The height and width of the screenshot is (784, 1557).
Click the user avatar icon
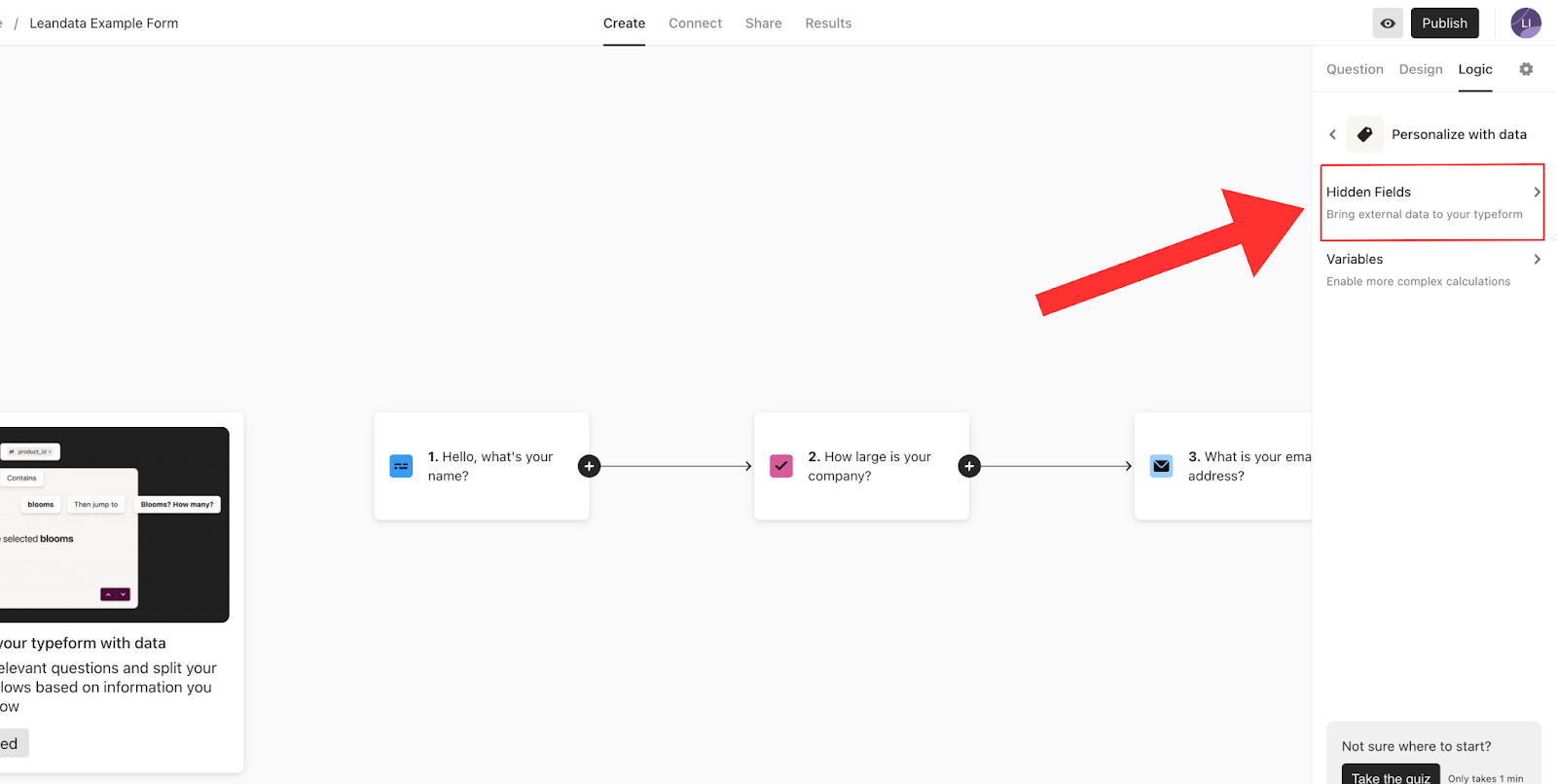click(x=1525, y=23)
